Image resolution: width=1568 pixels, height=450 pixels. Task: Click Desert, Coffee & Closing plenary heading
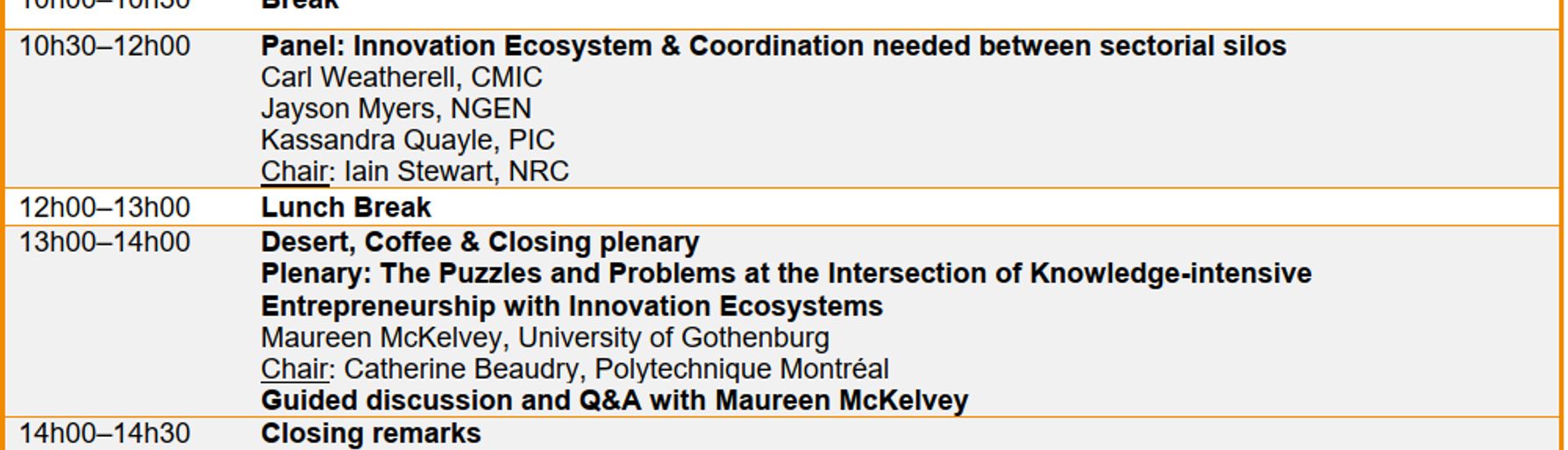[480, 243]
